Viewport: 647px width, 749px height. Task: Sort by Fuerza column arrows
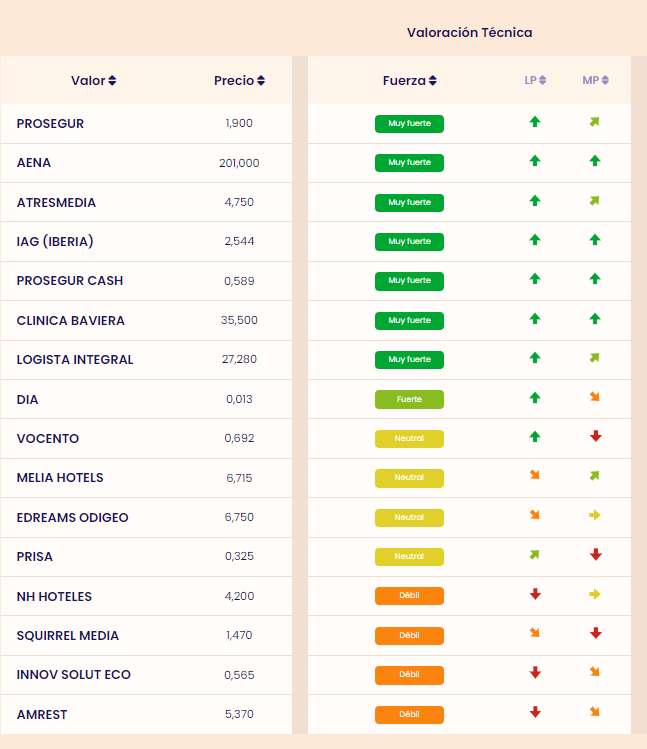[x=432, y=81]
